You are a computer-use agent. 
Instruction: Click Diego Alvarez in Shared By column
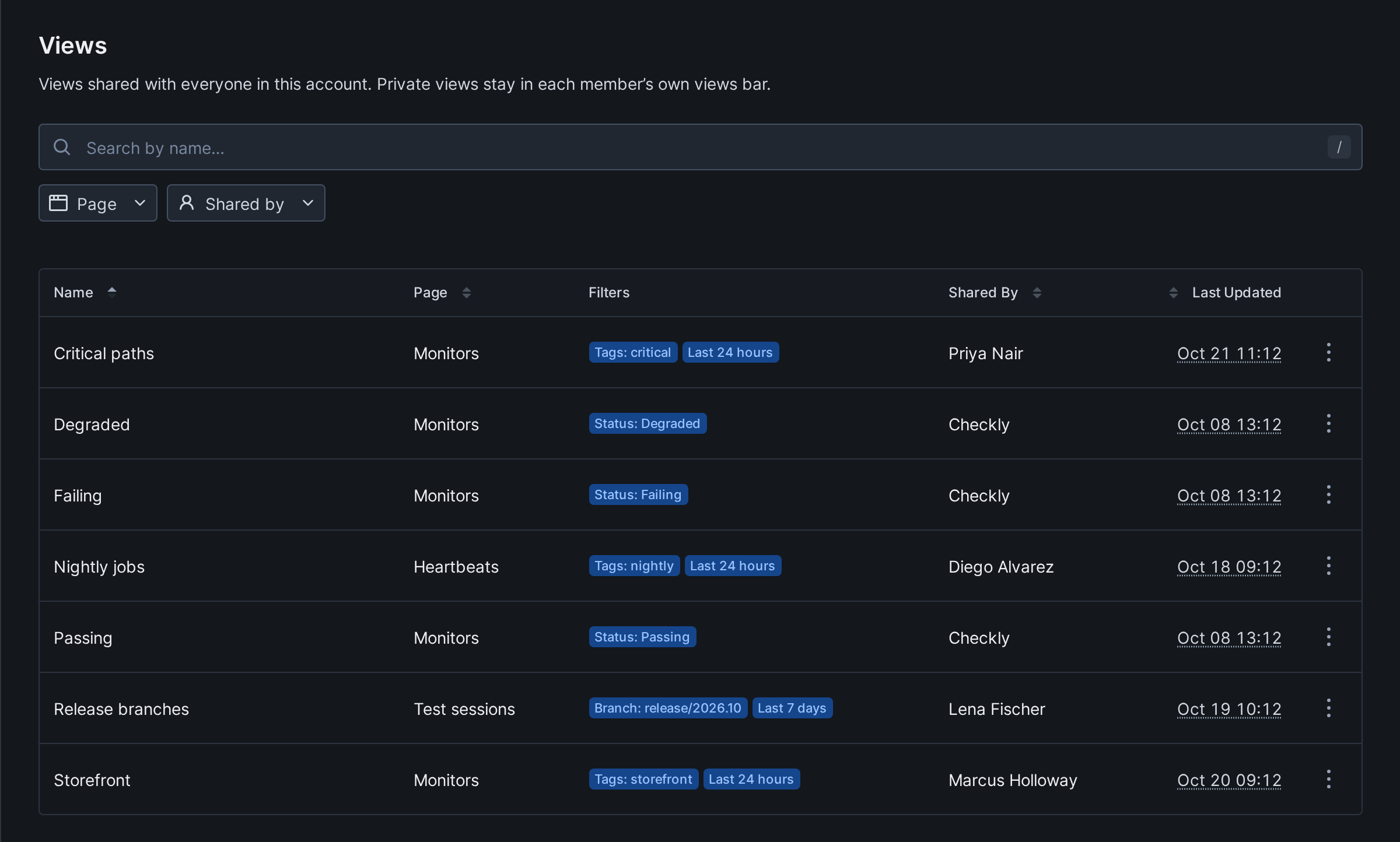[1001, 567]
